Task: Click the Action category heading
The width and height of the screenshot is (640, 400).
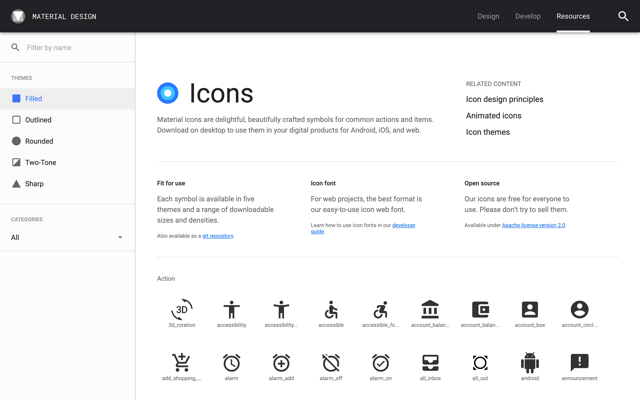Action: click(166, 278)
